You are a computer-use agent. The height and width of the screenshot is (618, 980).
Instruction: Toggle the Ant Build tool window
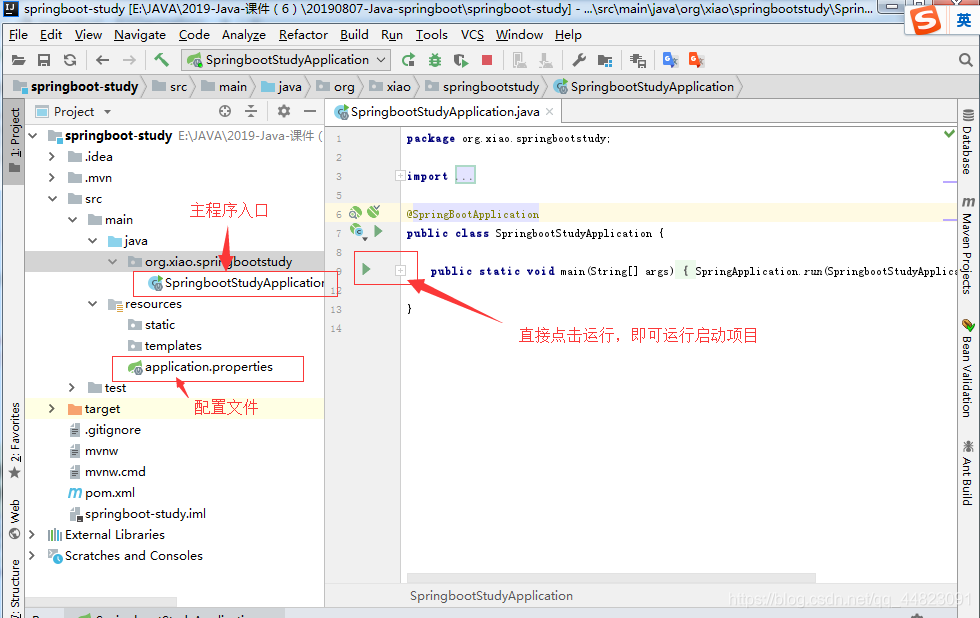tap(968, 473)
